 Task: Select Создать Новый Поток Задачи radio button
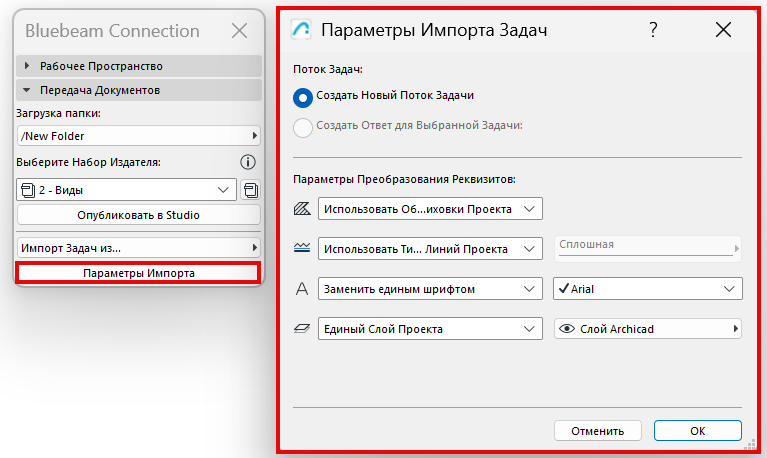(x=303, y=96)
